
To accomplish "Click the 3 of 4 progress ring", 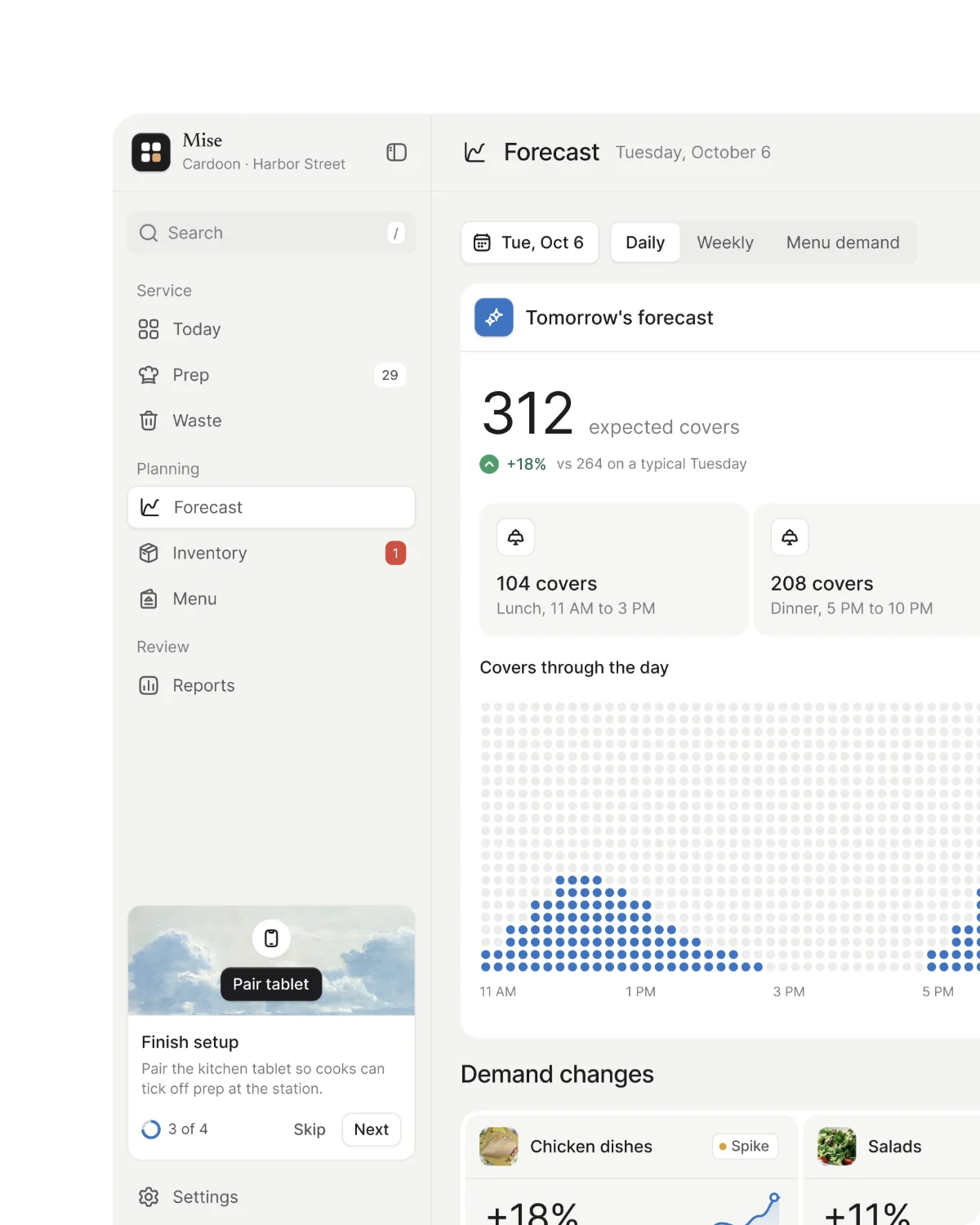I will [151, 1129].
